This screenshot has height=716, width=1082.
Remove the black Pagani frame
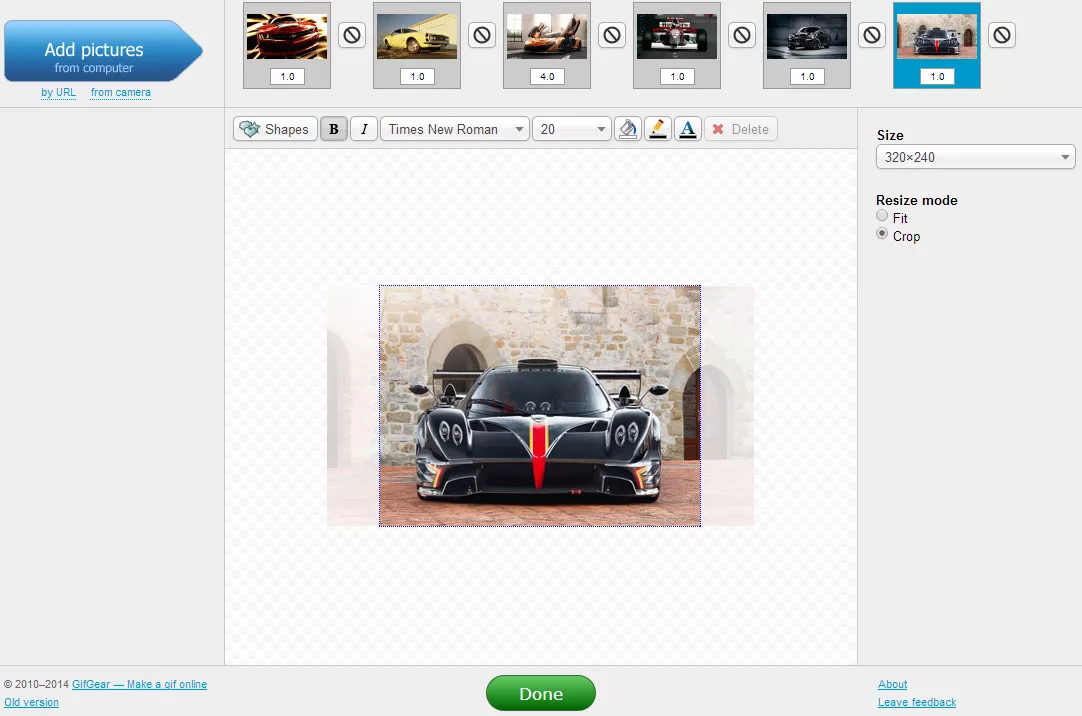[1001, 33]
